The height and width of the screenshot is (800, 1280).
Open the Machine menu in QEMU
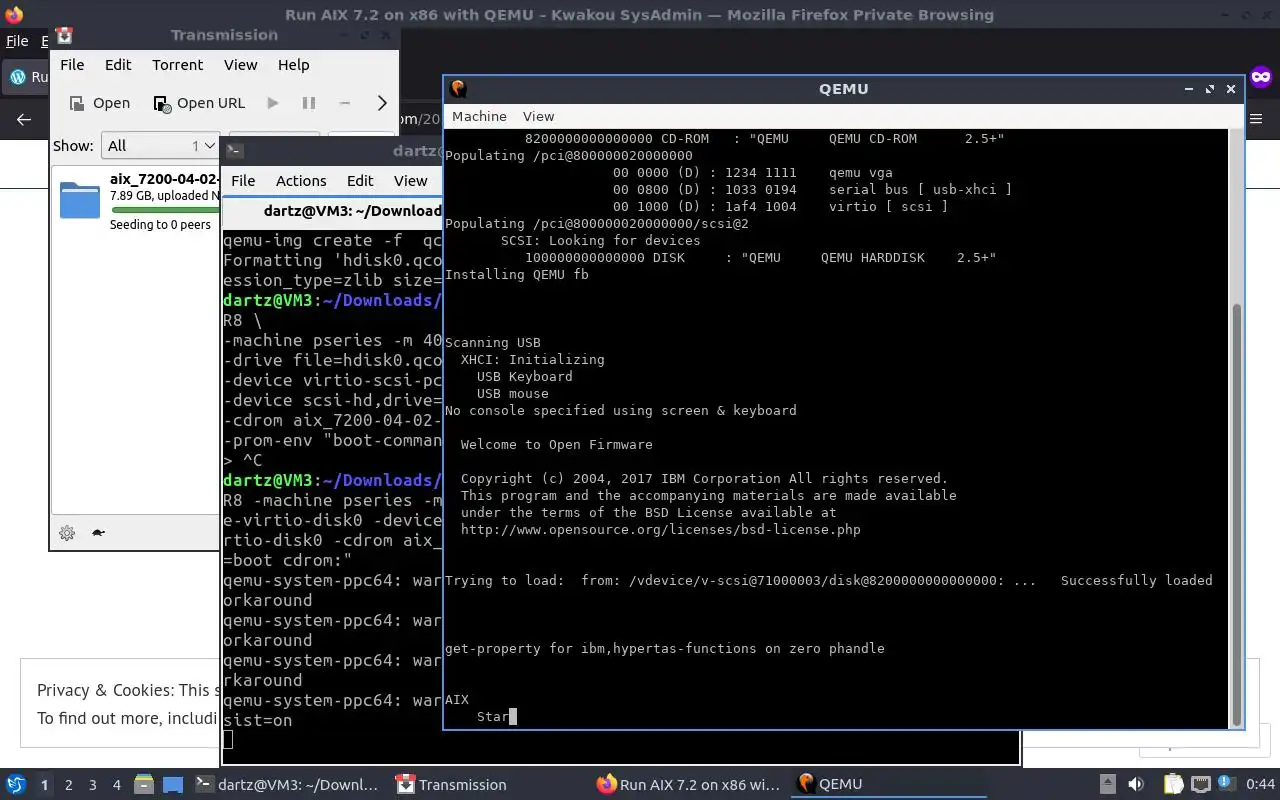(479, 116)
